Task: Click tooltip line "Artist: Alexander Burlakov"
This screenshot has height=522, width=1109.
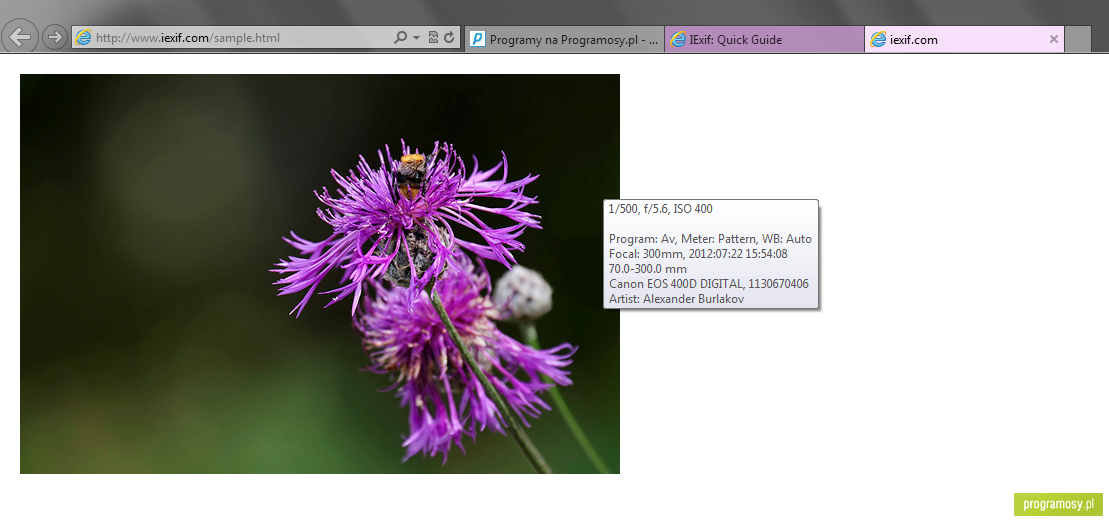Action: pyautogui.click(x=676, y=299)
